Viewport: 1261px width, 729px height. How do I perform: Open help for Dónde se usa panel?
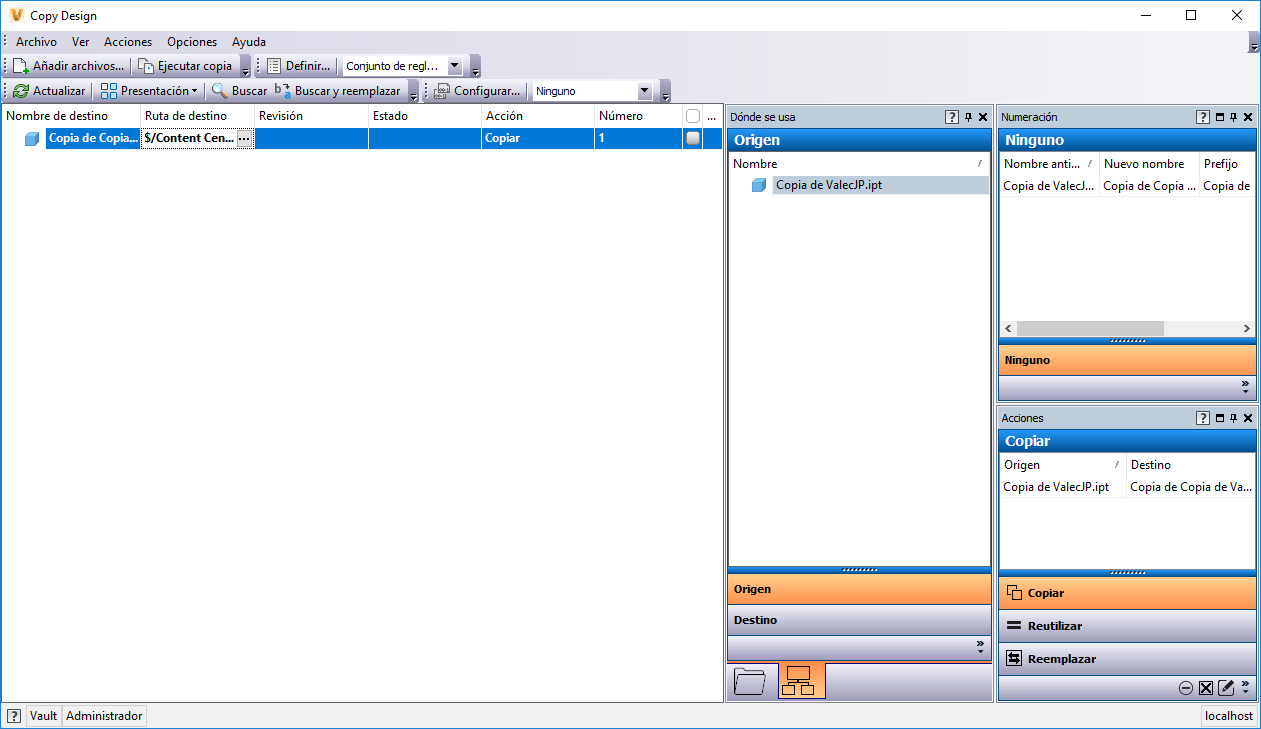point(952,117)
